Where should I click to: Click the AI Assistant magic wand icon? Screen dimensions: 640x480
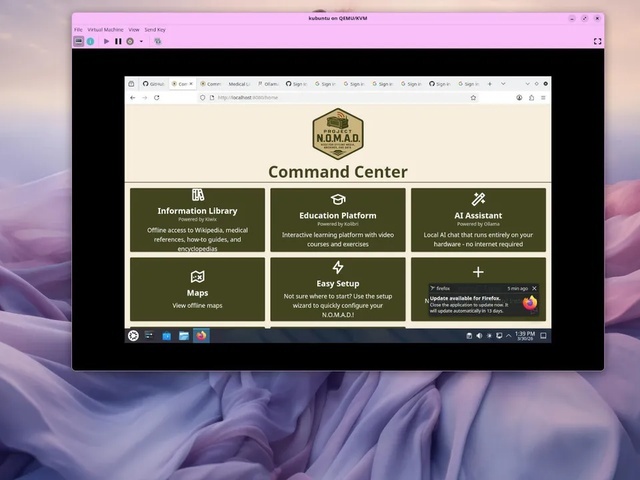point(478,200)
